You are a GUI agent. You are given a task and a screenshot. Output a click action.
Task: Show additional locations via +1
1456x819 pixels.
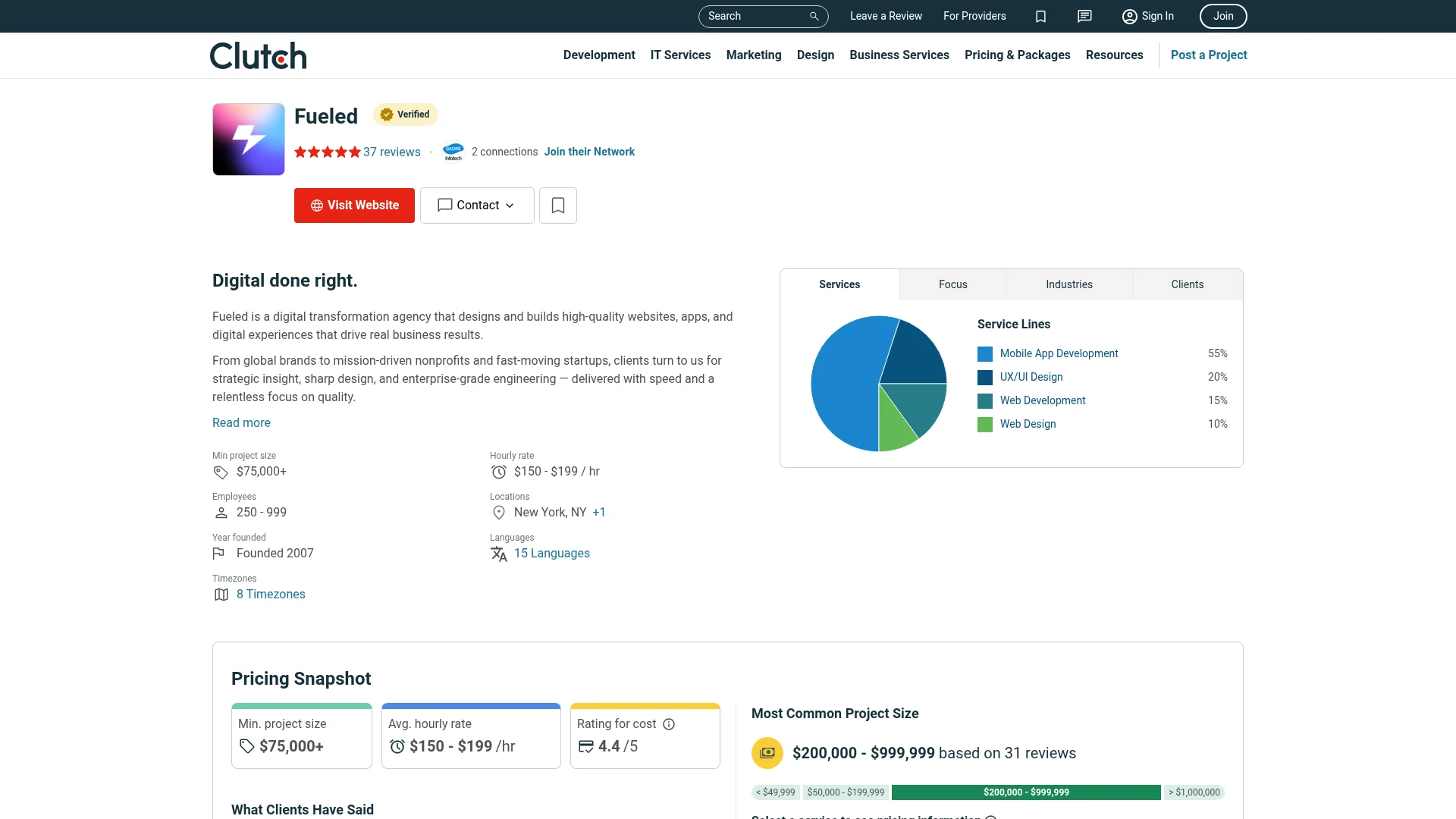[x=599, y=513]
